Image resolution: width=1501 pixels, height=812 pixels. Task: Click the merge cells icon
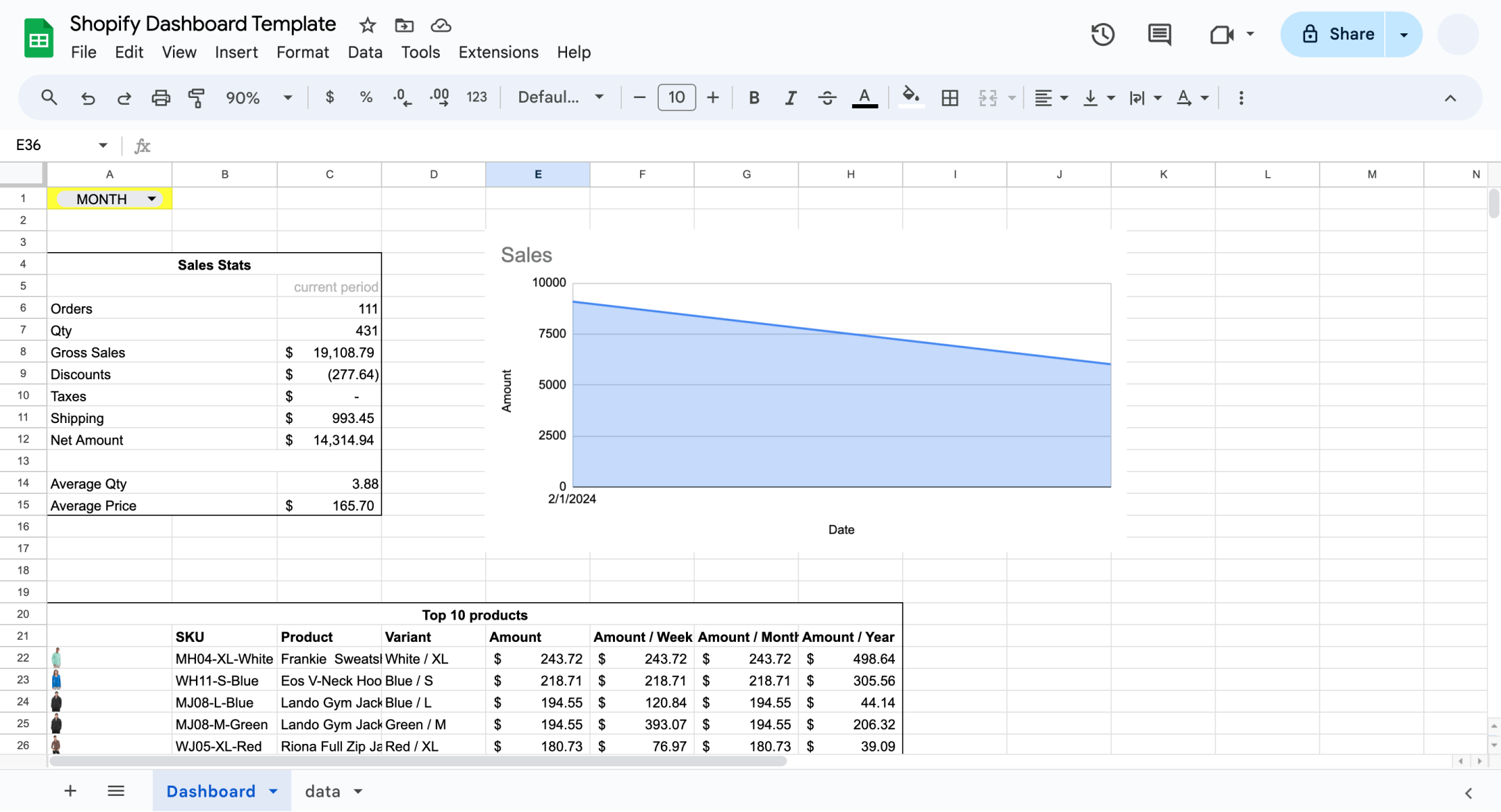[987, 98]
